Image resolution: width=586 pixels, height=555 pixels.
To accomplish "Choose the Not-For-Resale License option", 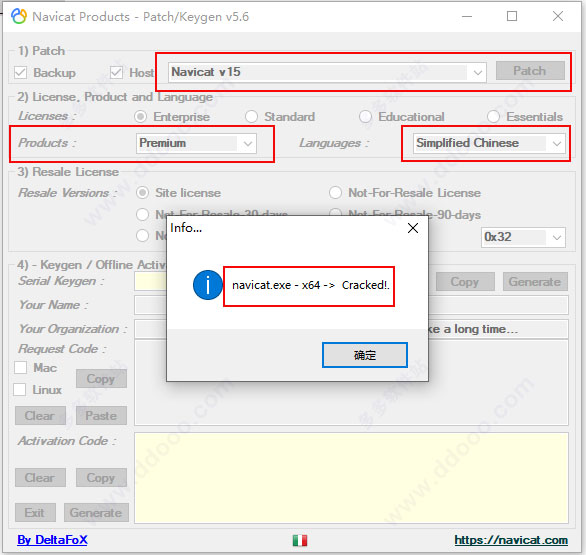I will tap(335, 193).
